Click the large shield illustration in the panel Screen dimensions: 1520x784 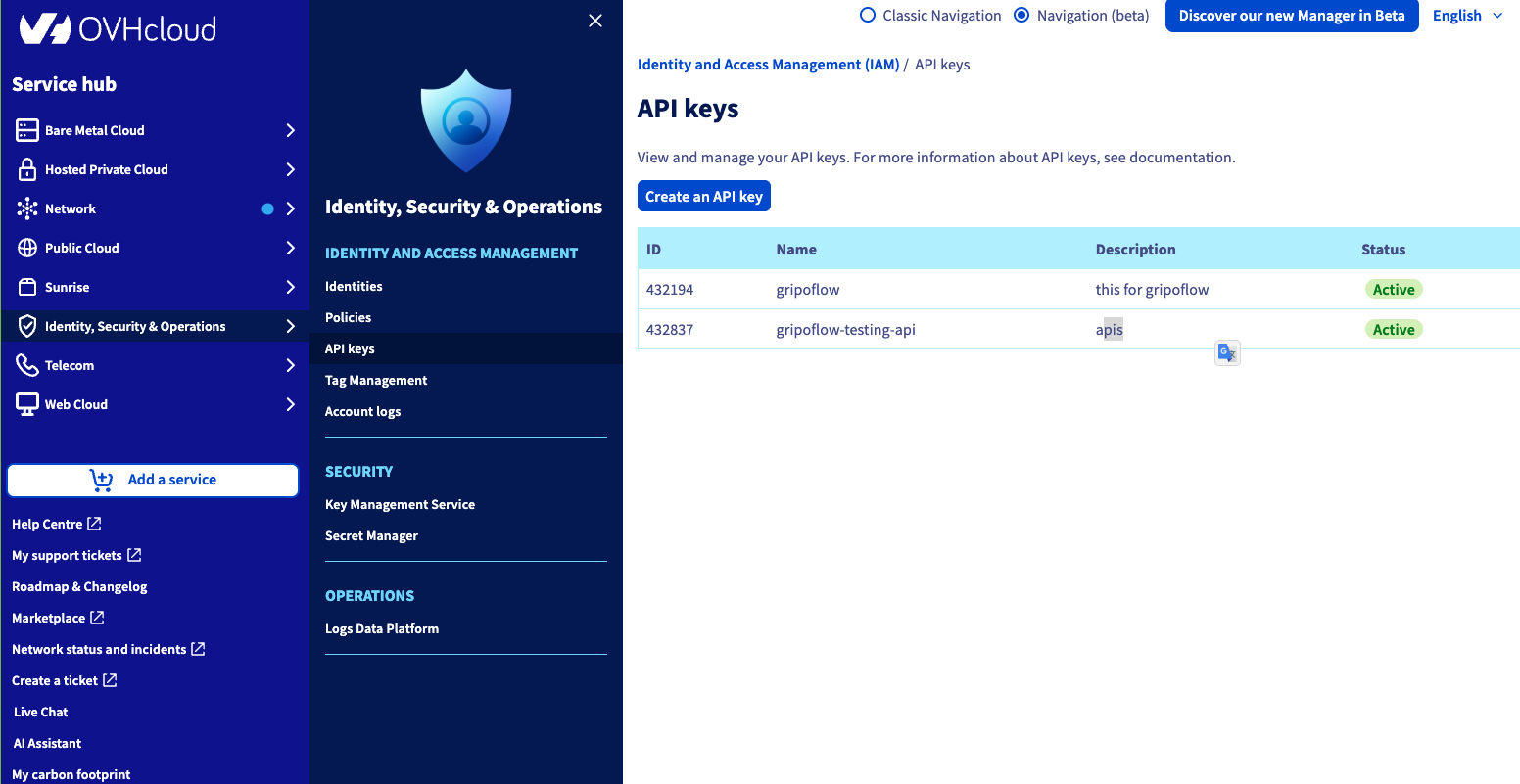point(466,120)
